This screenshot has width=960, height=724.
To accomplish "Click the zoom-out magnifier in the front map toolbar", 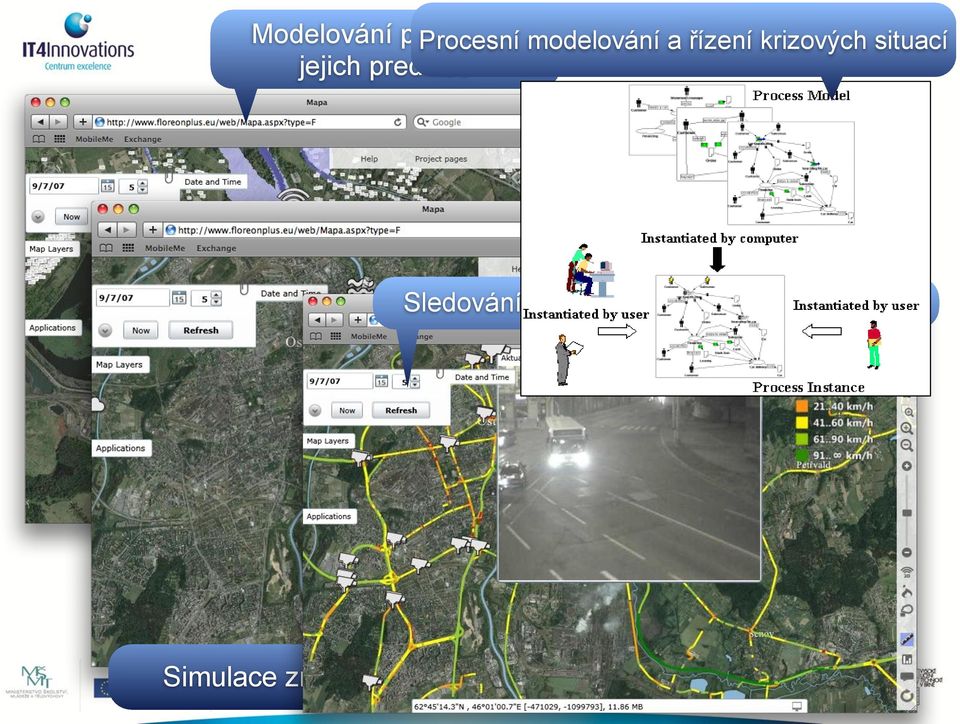I will tap(907, 446).
